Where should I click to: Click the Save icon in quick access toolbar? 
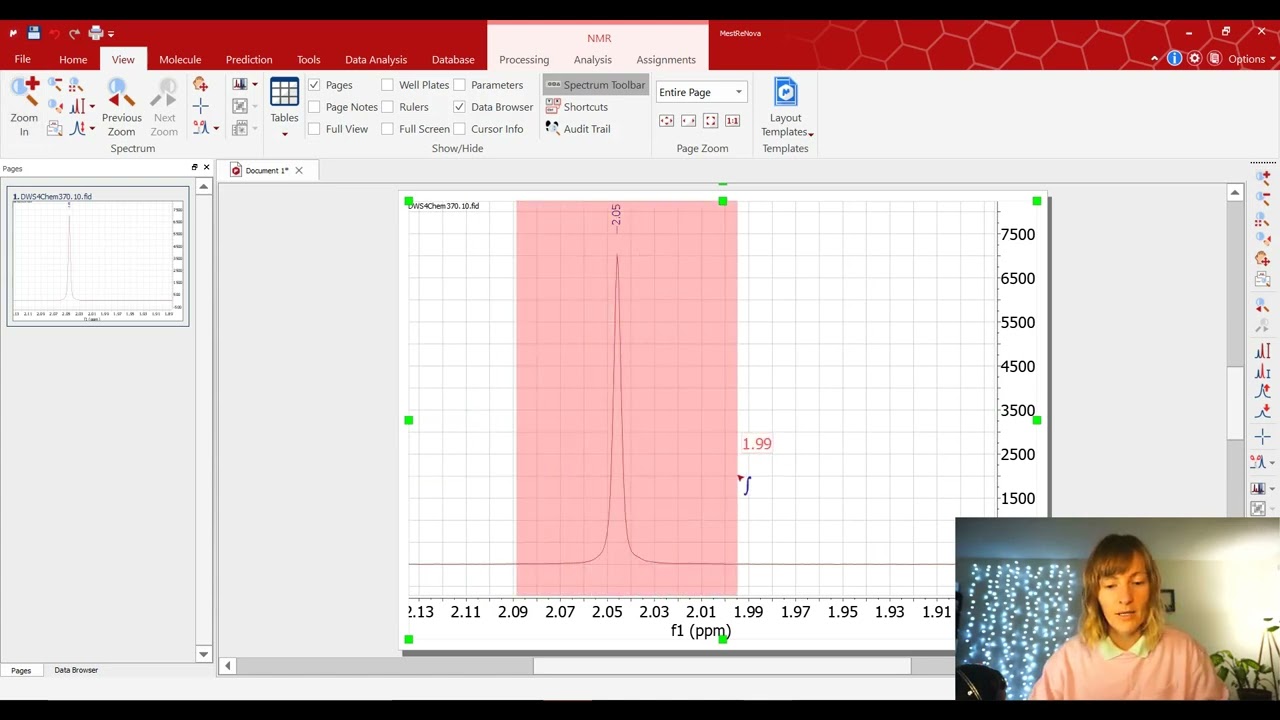(x=33, y=33)
